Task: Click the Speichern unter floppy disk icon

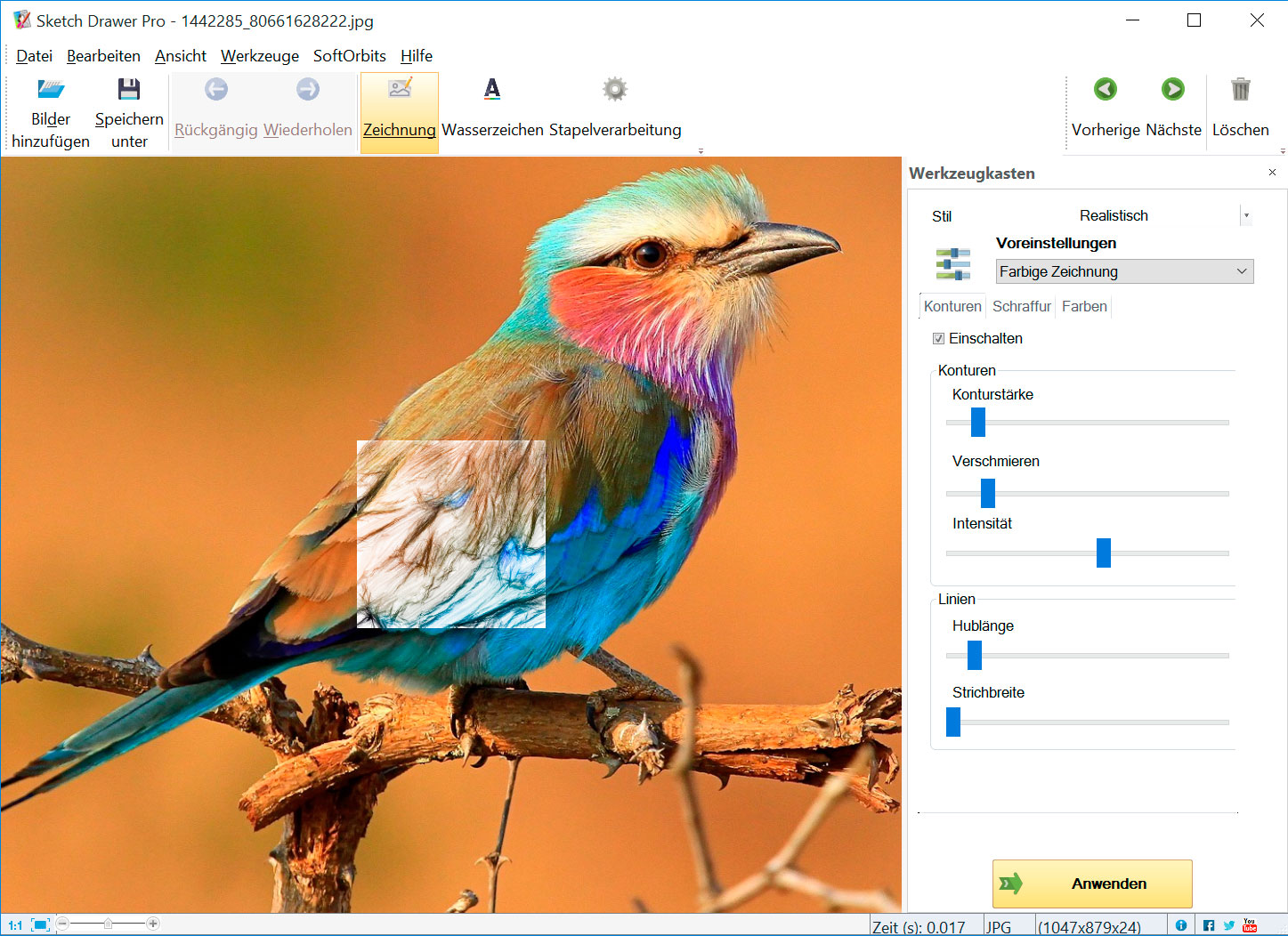Action: pyautogui.click(x=129, y=90)
